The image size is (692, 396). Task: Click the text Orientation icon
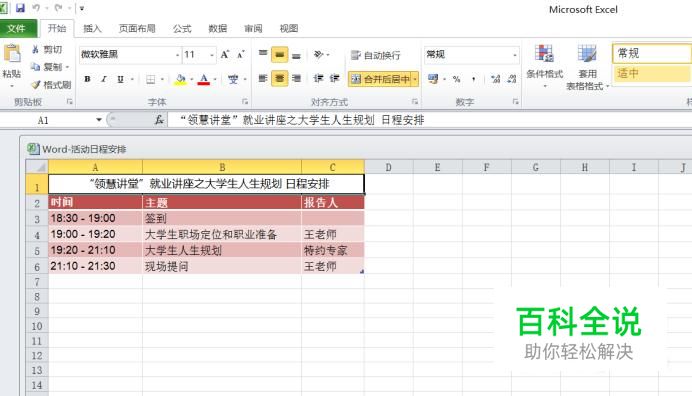[318, 54]
